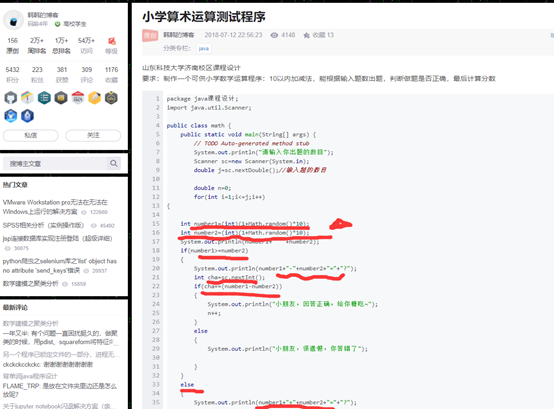Click the FLAME_TRP comment entry
This screenshot has height=409, width=554.
60,390
